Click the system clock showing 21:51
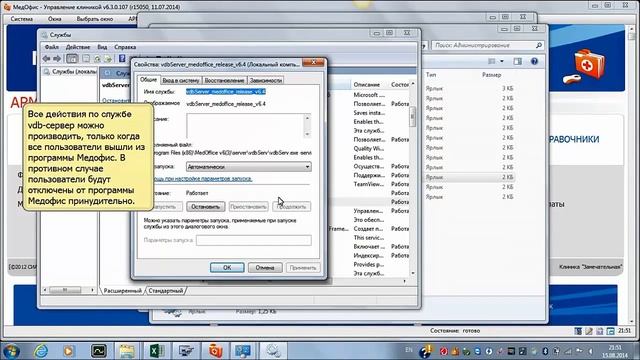 click(615, 351)
